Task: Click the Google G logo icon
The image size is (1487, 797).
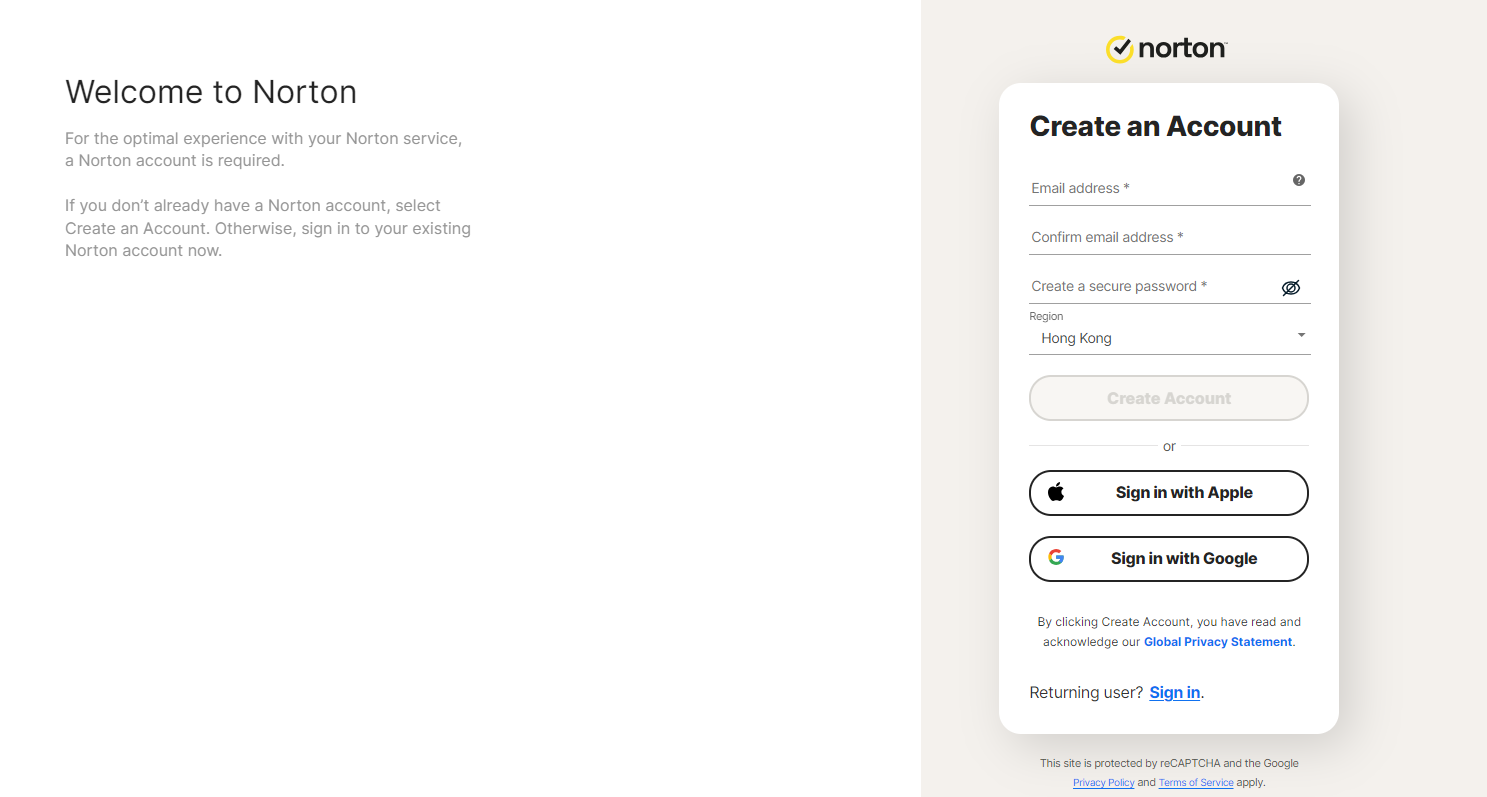Action: click(1056, 558)
